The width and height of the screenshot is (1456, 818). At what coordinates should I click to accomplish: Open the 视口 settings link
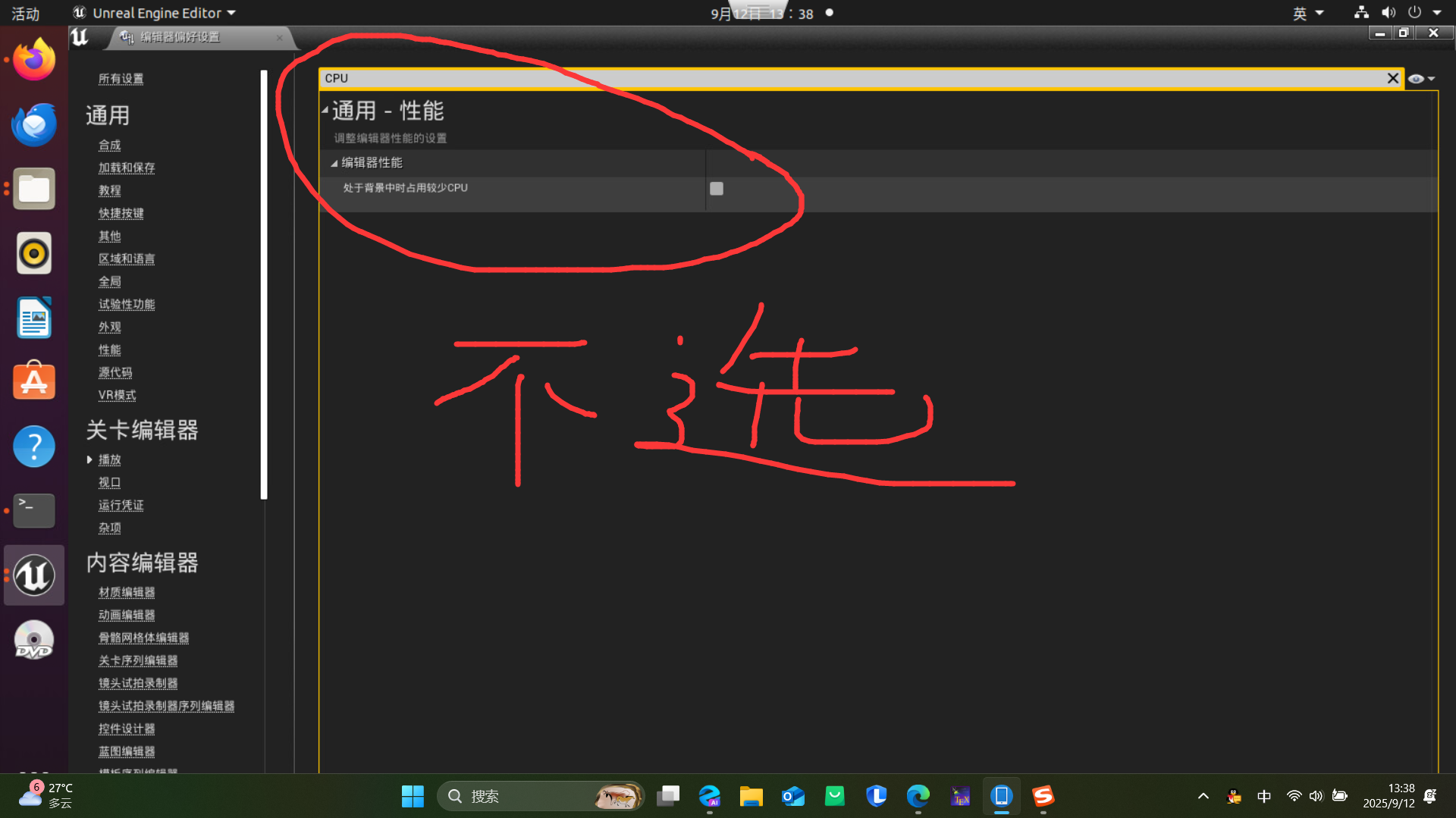click(109, 482)
